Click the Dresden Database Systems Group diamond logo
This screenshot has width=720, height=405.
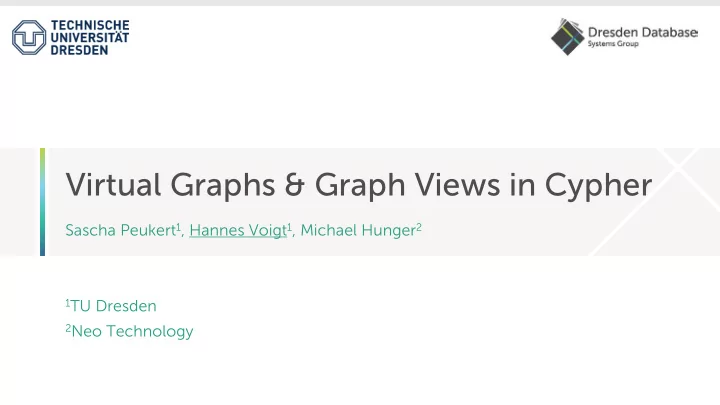pos(568,37)
